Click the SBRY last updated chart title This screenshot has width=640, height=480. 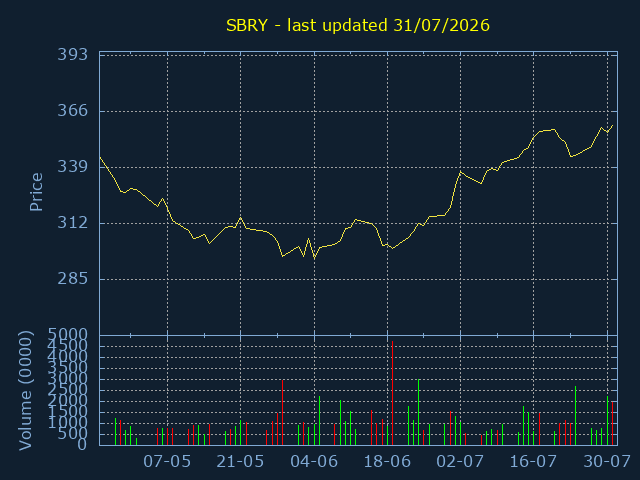point(358,25)
